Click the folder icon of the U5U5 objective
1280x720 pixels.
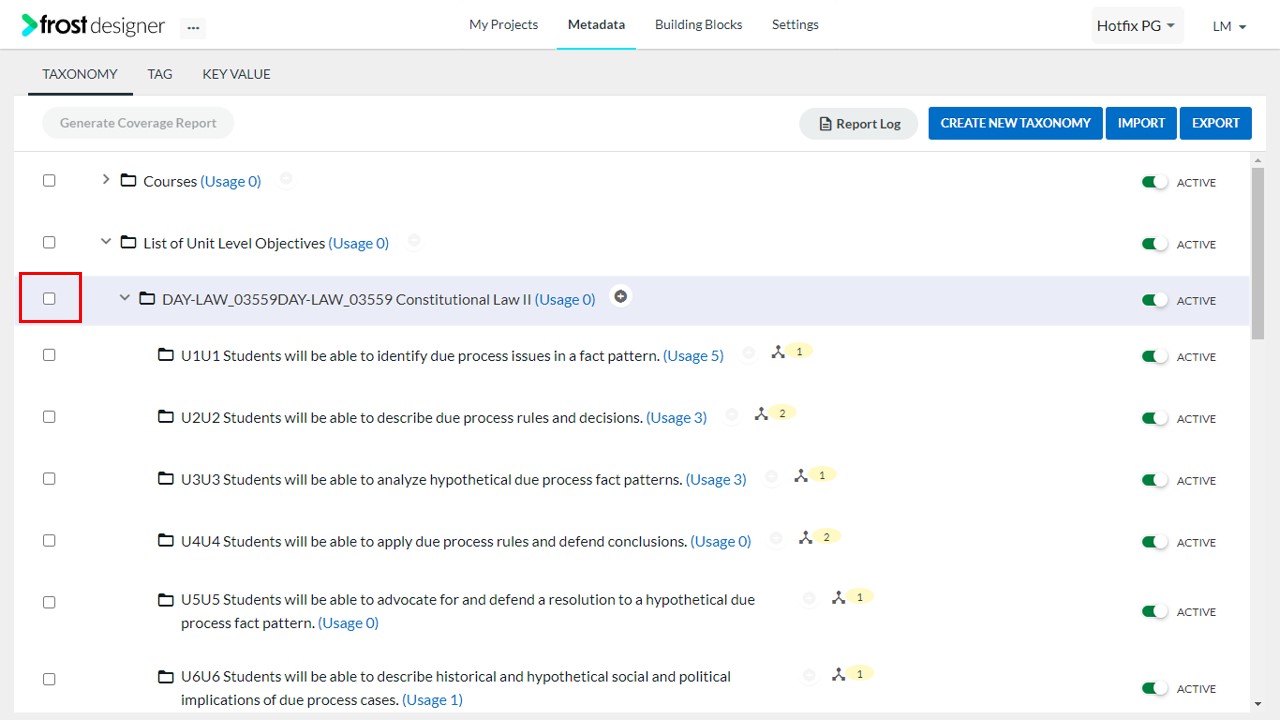point(166,600)
